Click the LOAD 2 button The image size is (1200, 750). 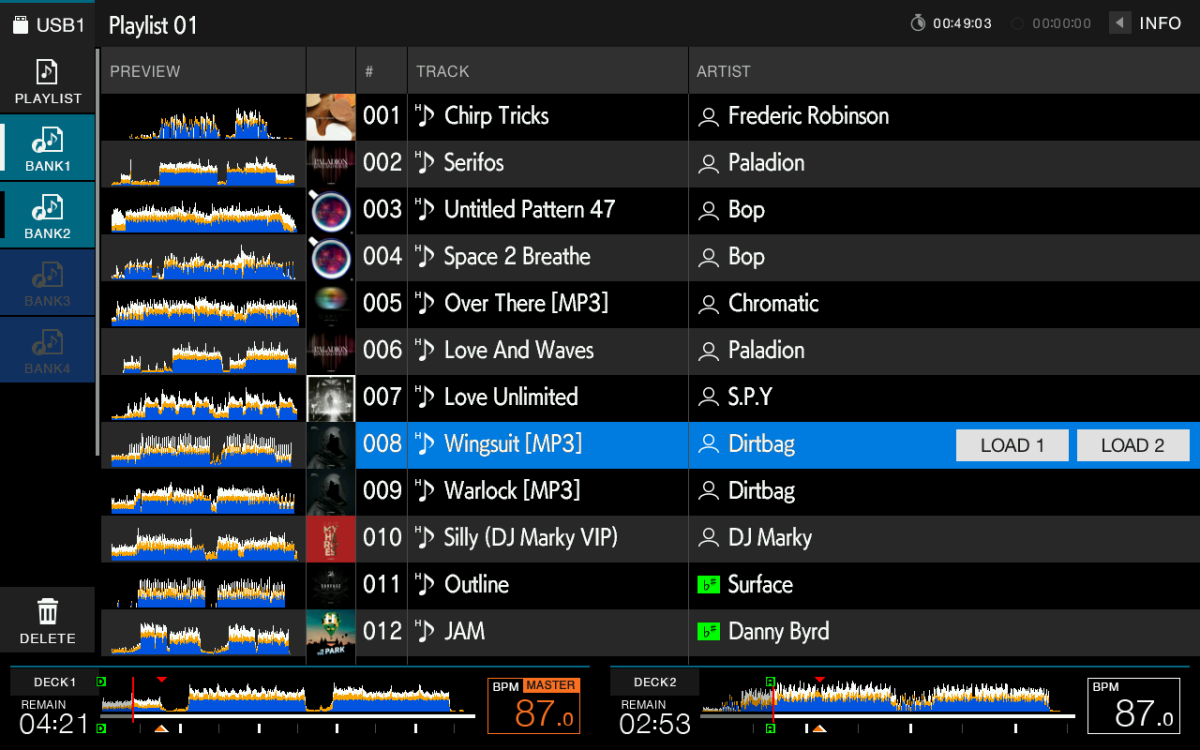pyautogui.click(x=1133, y=445)
